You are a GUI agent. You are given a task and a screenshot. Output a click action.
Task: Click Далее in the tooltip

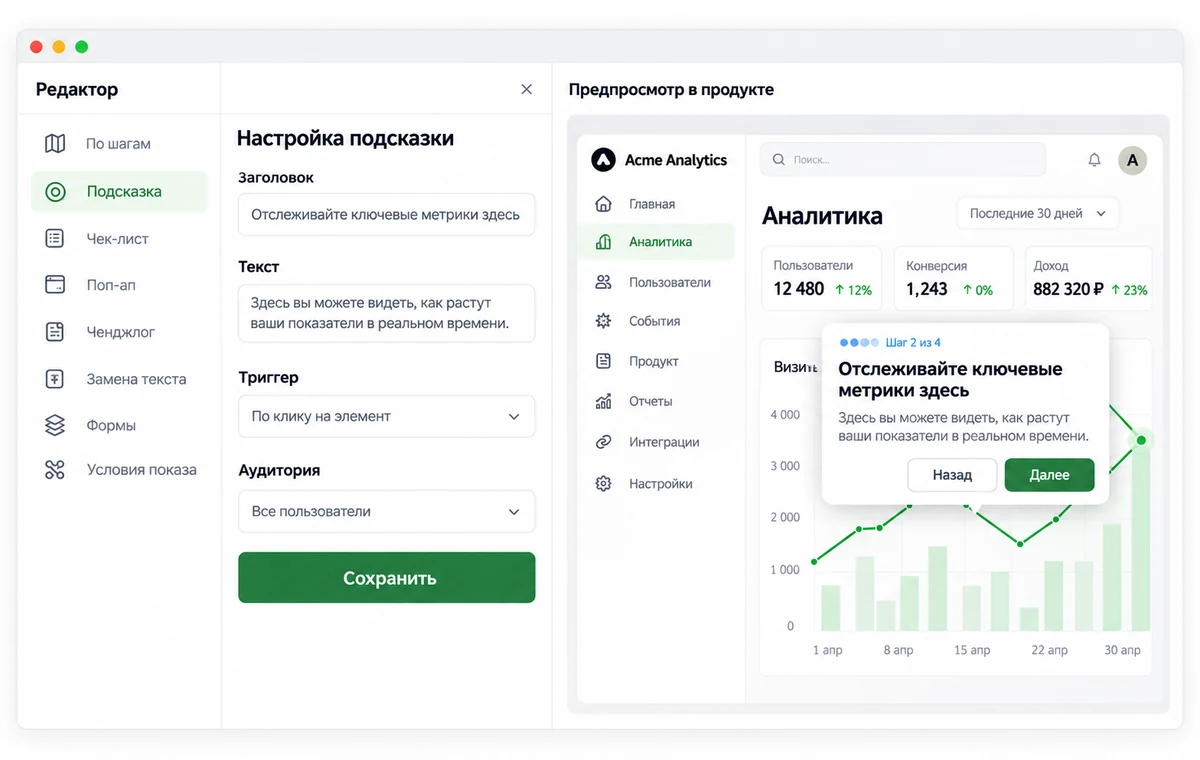pyautogui.click(x=1049, y=475)
